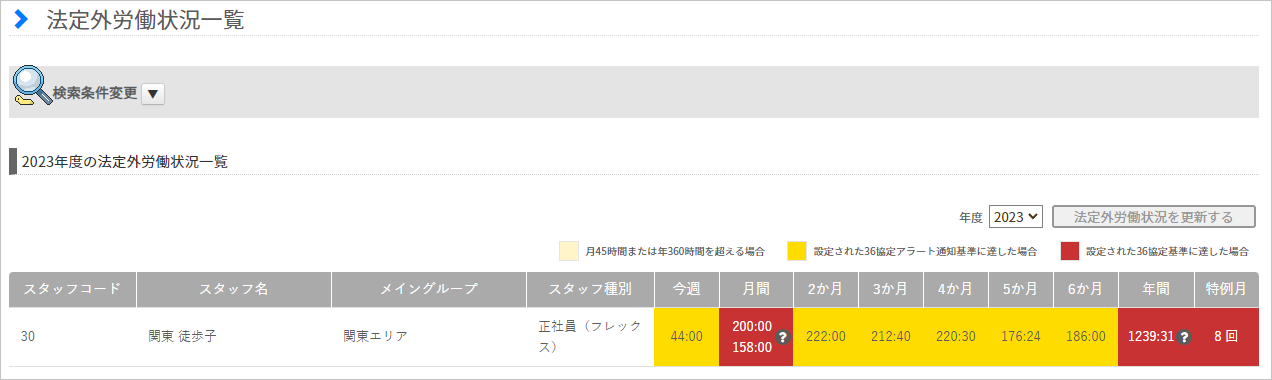Click 法定外労働状況を更新する button

[x=1154, y=216]
